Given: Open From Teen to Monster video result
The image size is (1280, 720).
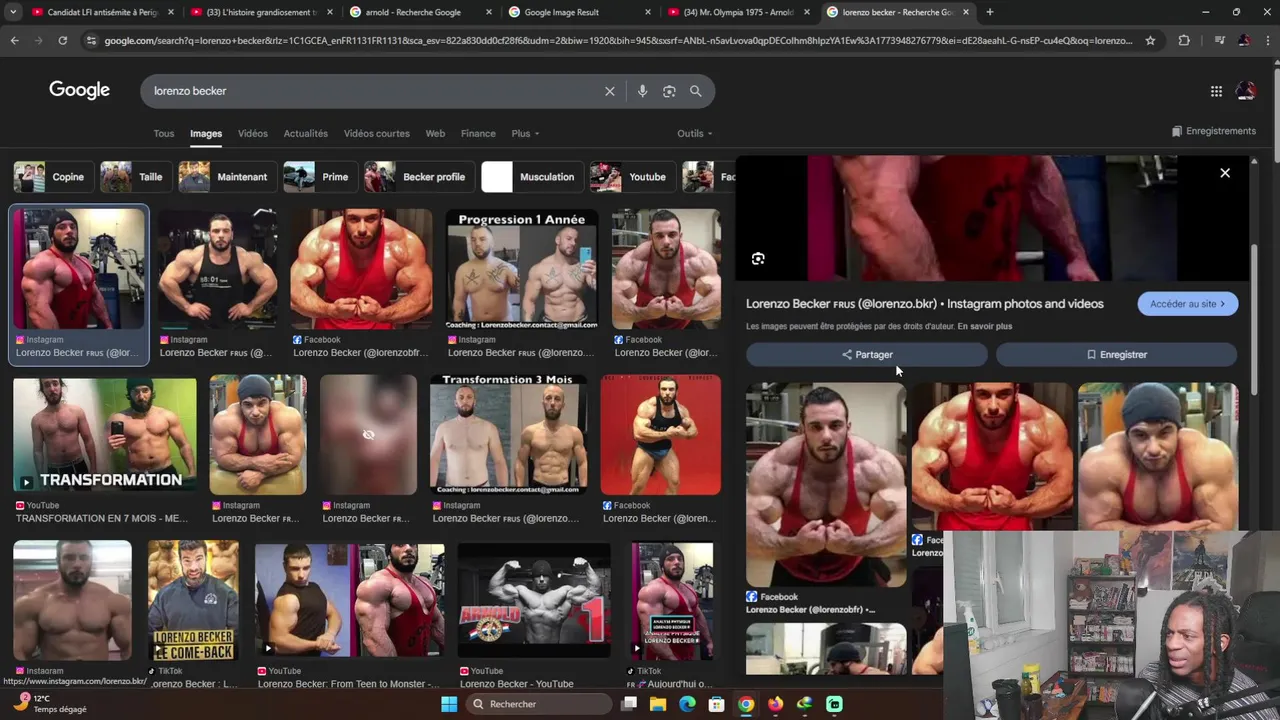Looking at the screenshot, I should (350, 600).
